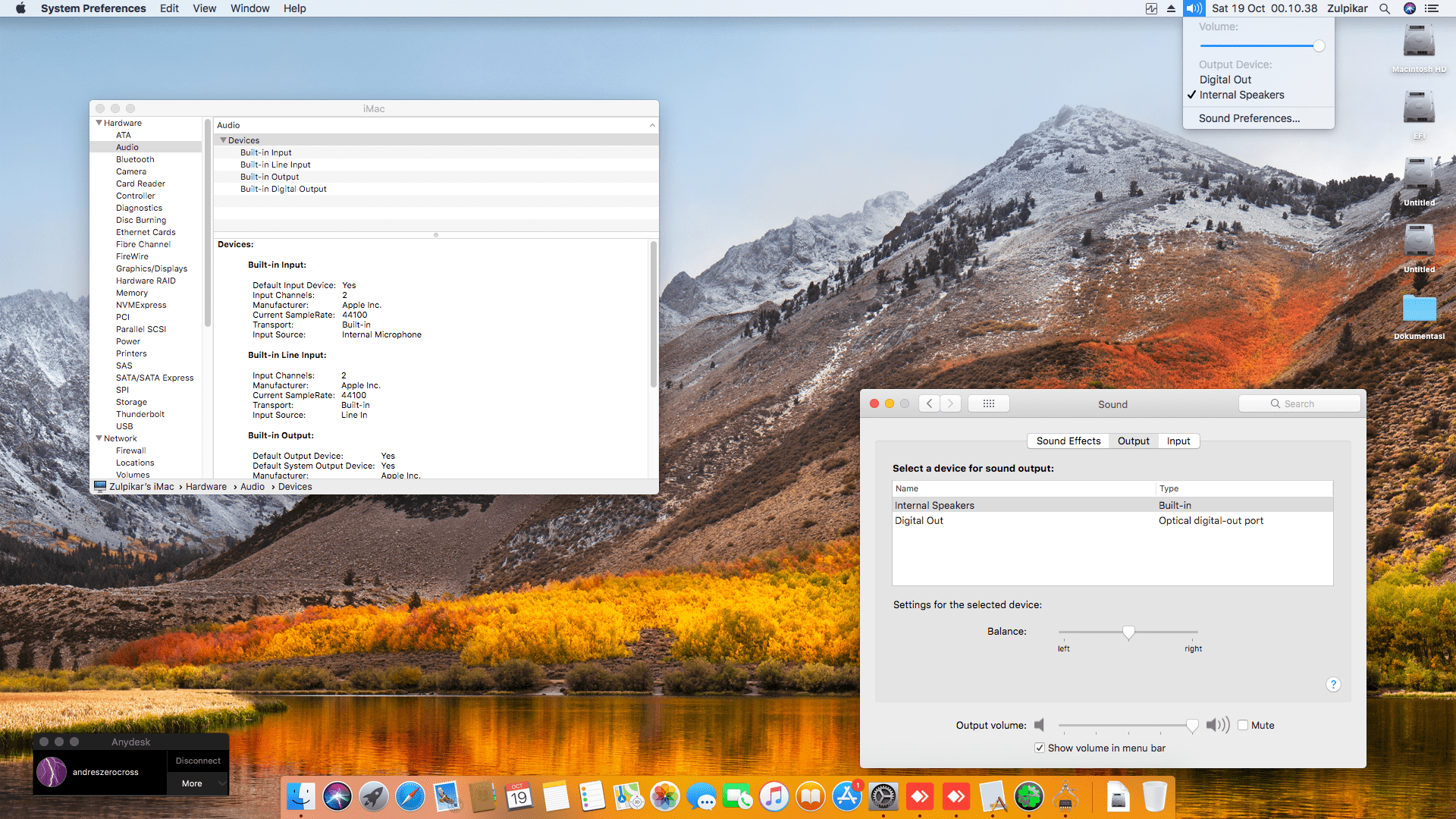Choose Digital Out in volume menu
Image resolution: width=1456 pixels, height=819 pixels.
[x=1225, y=80]
